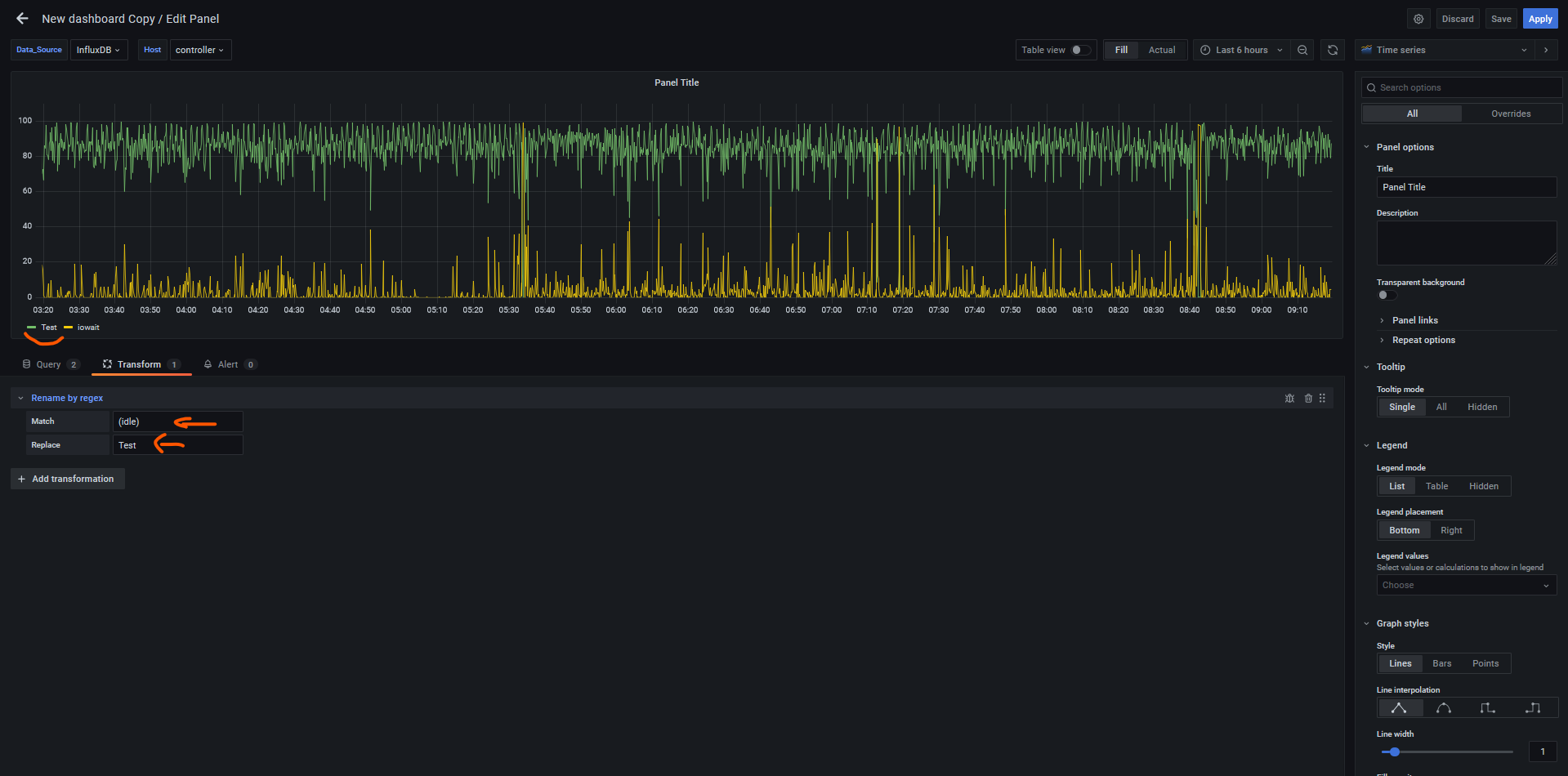The height and width of the screenshot is (776, 1568).
Task: Click the back arrow to exit panel editor
Action: pyautogui.click(x=22, y=19)
